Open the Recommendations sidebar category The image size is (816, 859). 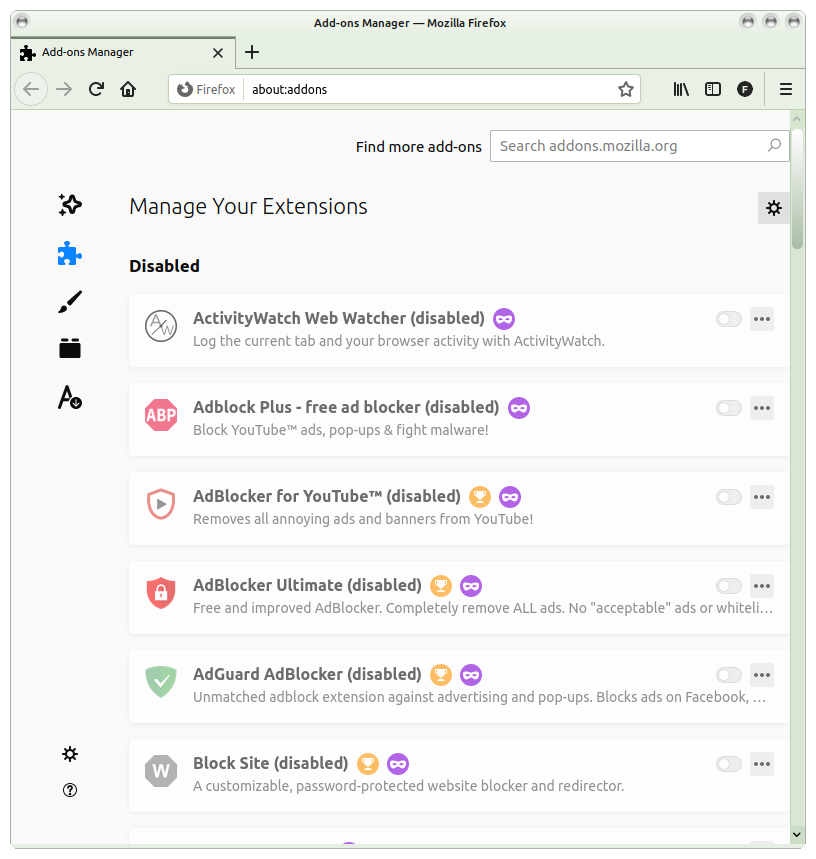tap(70, 205)
